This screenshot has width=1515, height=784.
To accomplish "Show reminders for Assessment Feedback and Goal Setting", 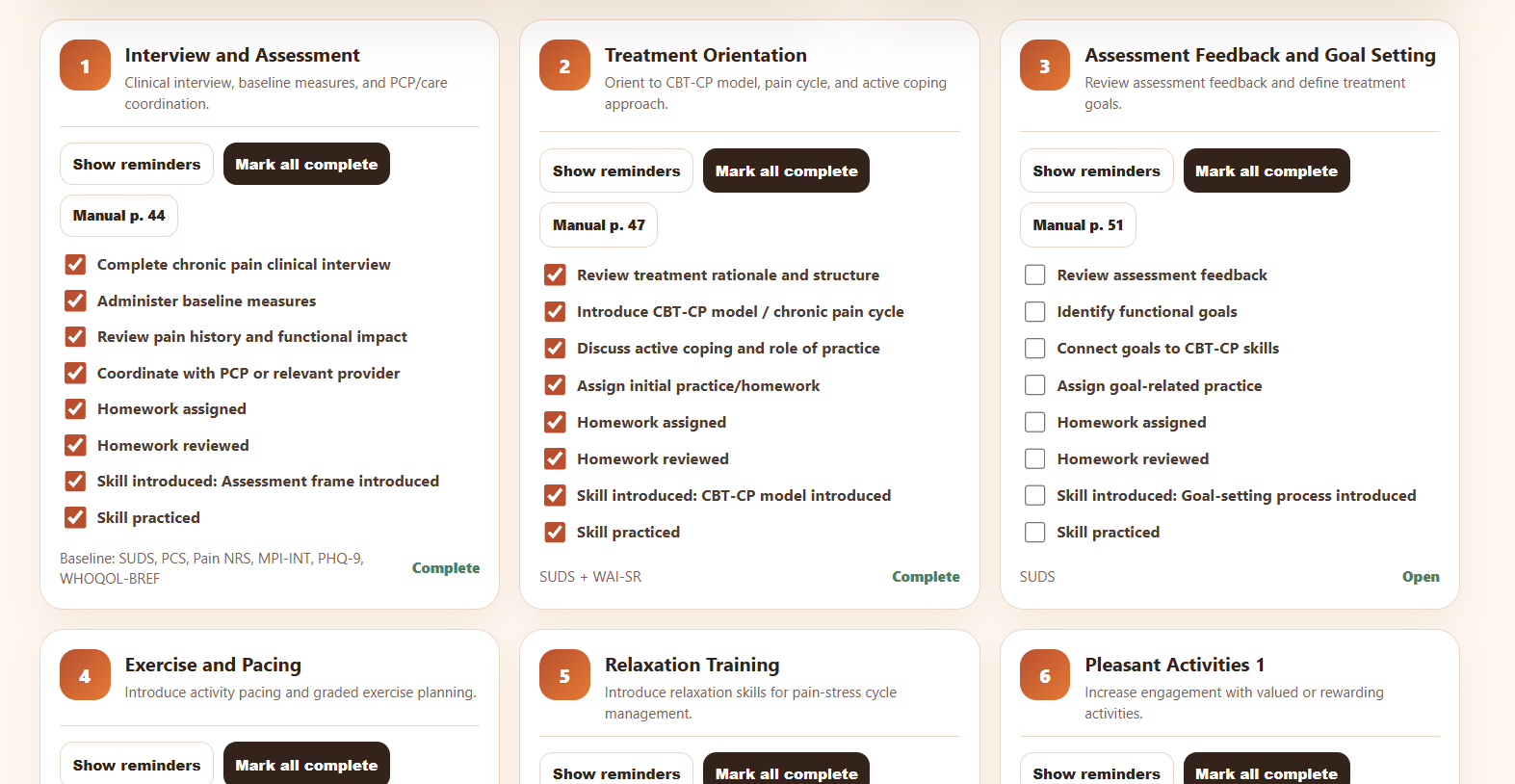I will click(1096, 170).
